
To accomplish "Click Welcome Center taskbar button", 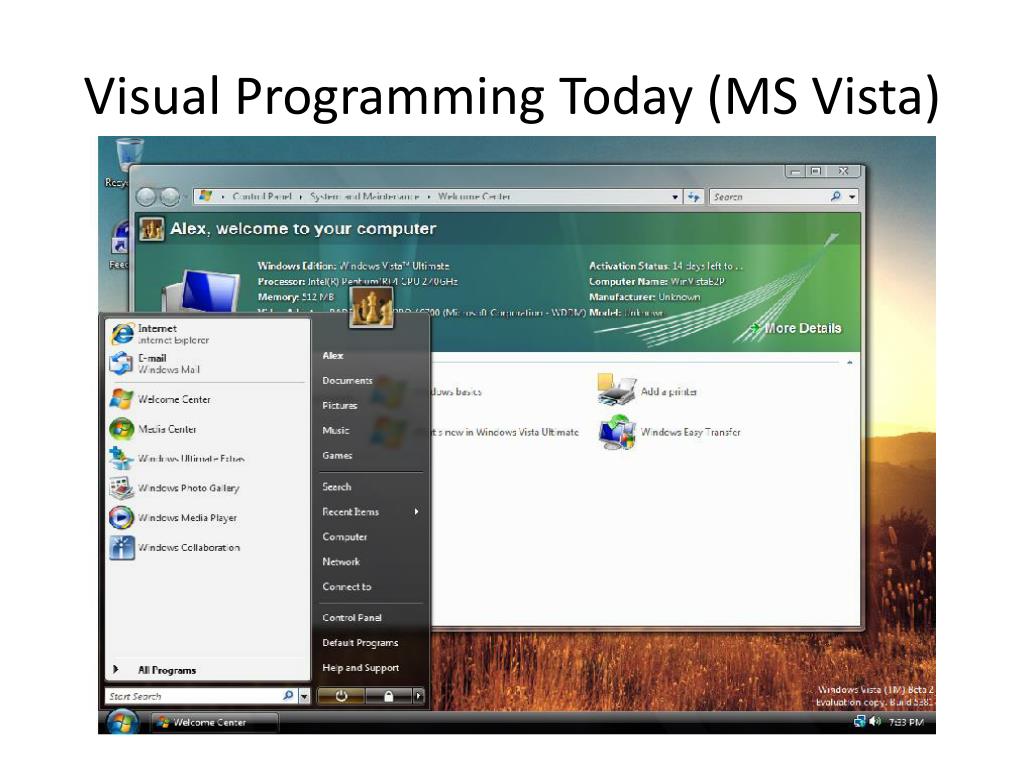I will coord(214,722).
